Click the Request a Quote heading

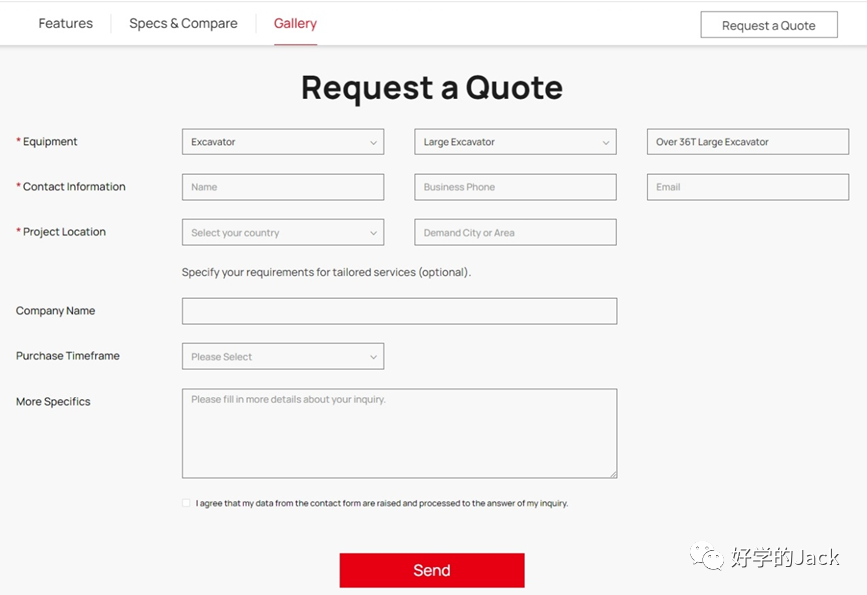pyautogui.click(x=432, y=87)
